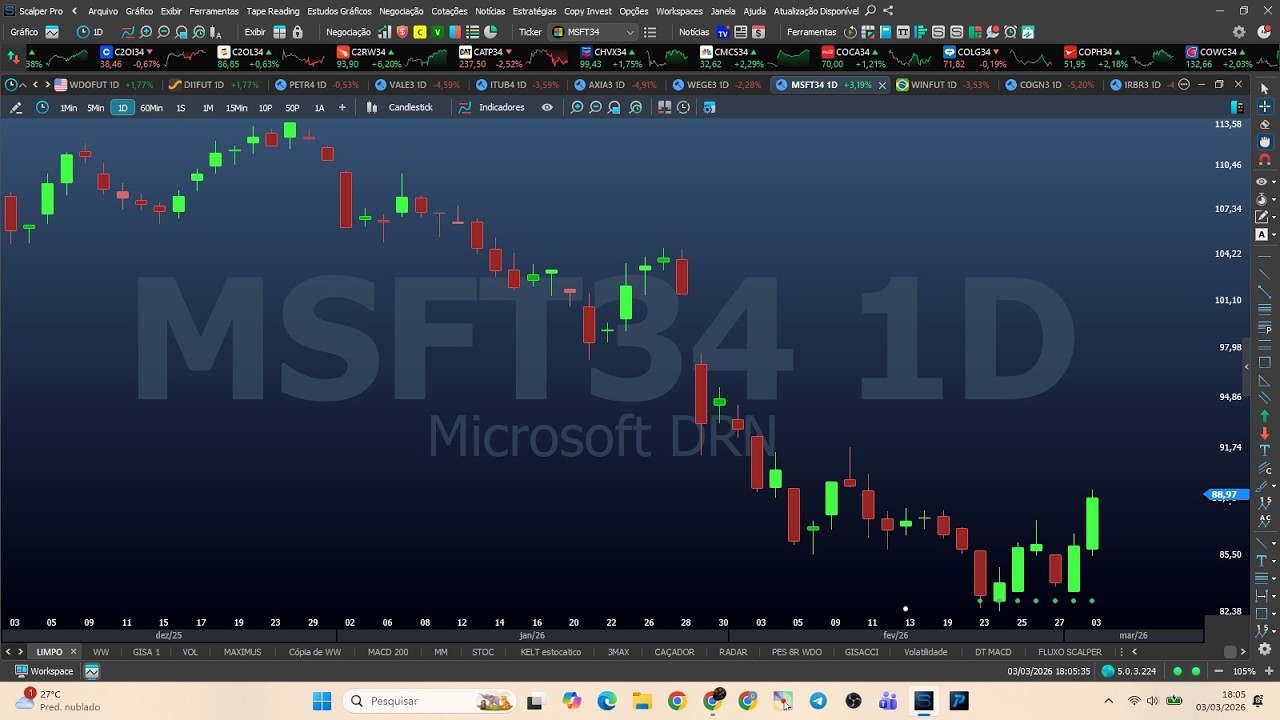Open the bar chart icon beside Negociação
The width and height of the screenshot is (1280, 720).
pos(384,32)
